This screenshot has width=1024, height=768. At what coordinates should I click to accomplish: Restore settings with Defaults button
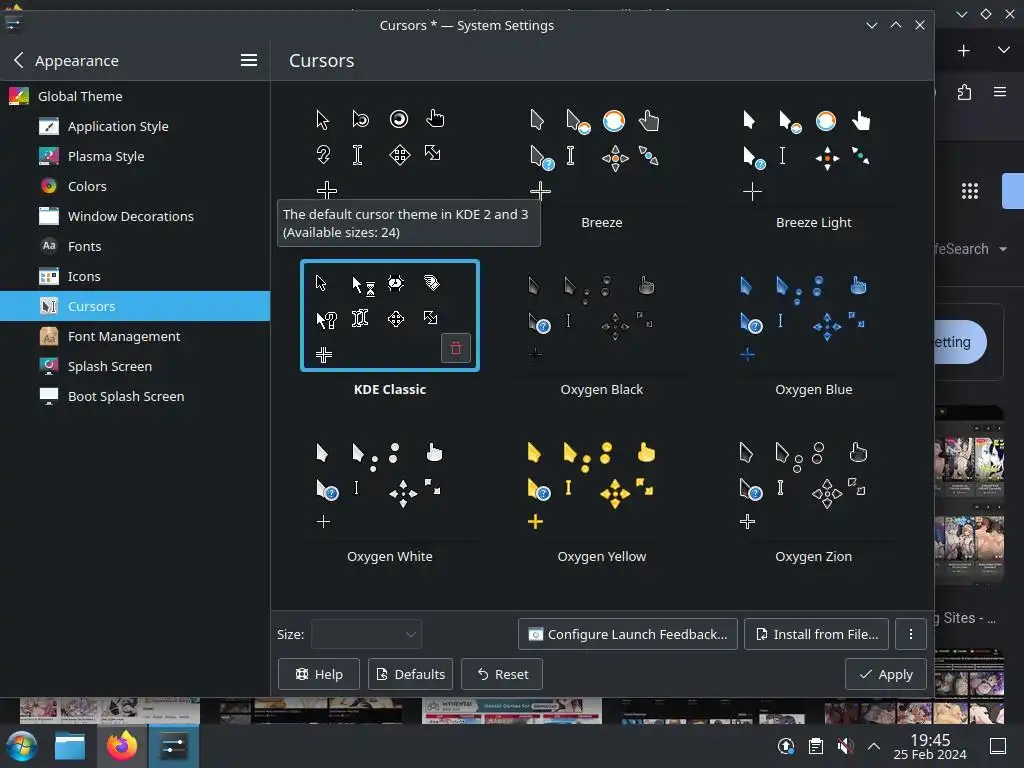(411, 674)
